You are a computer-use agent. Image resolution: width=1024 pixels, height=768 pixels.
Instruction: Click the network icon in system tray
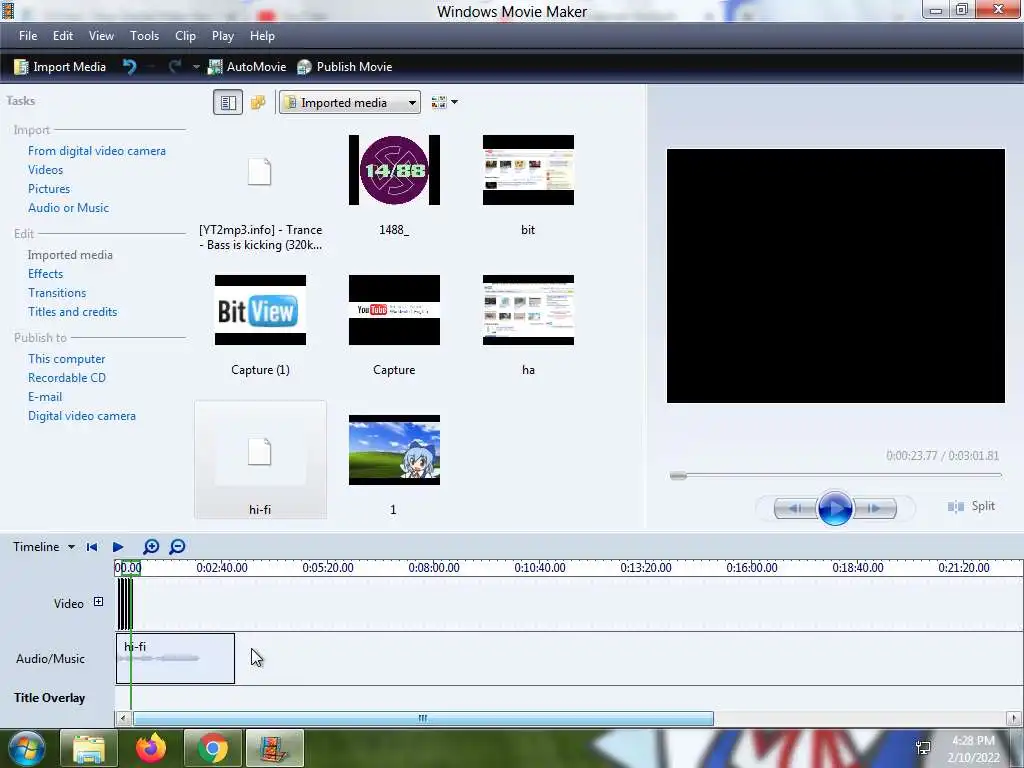(x=923, y=748)
